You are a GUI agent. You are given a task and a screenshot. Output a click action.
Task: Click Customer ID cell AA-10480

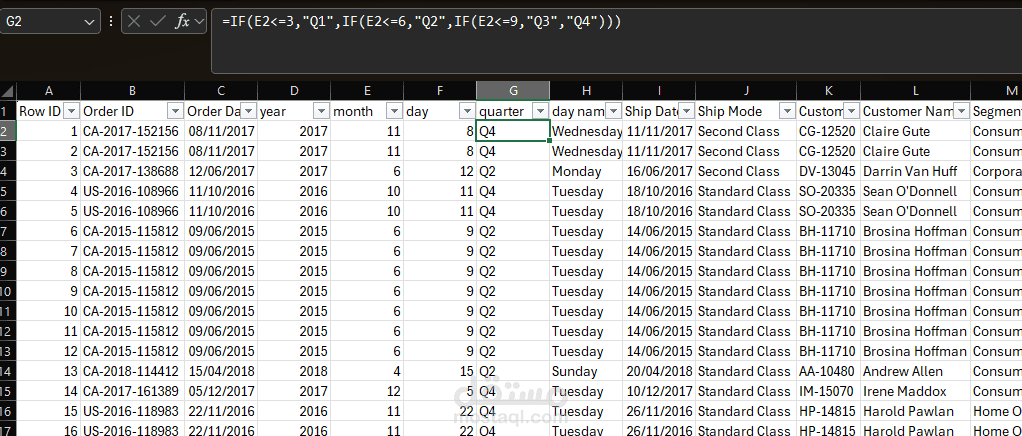click(828, 371)
